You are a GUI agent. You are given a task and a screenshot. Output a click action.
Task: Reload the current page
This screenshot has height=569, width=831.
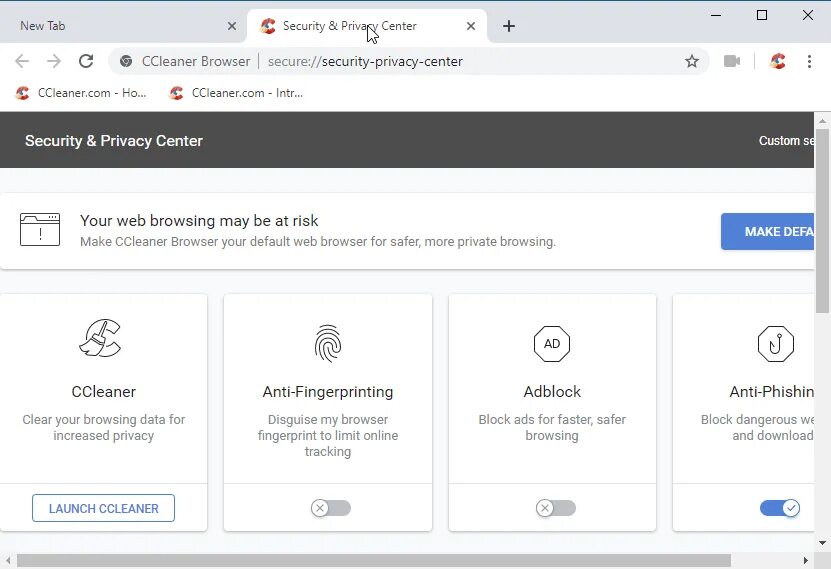86,61
